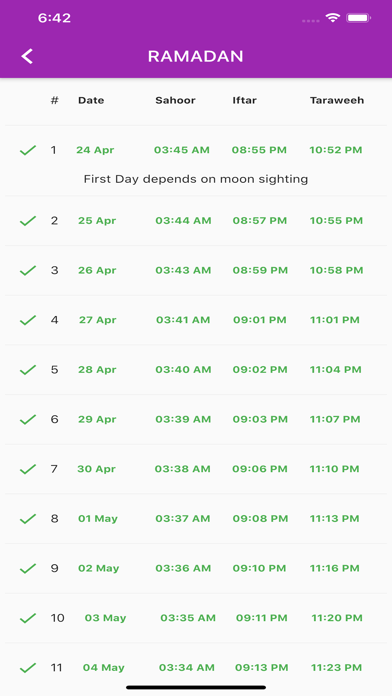
Task: Toggle the checkmark for day 11
Action: (28, 668)
